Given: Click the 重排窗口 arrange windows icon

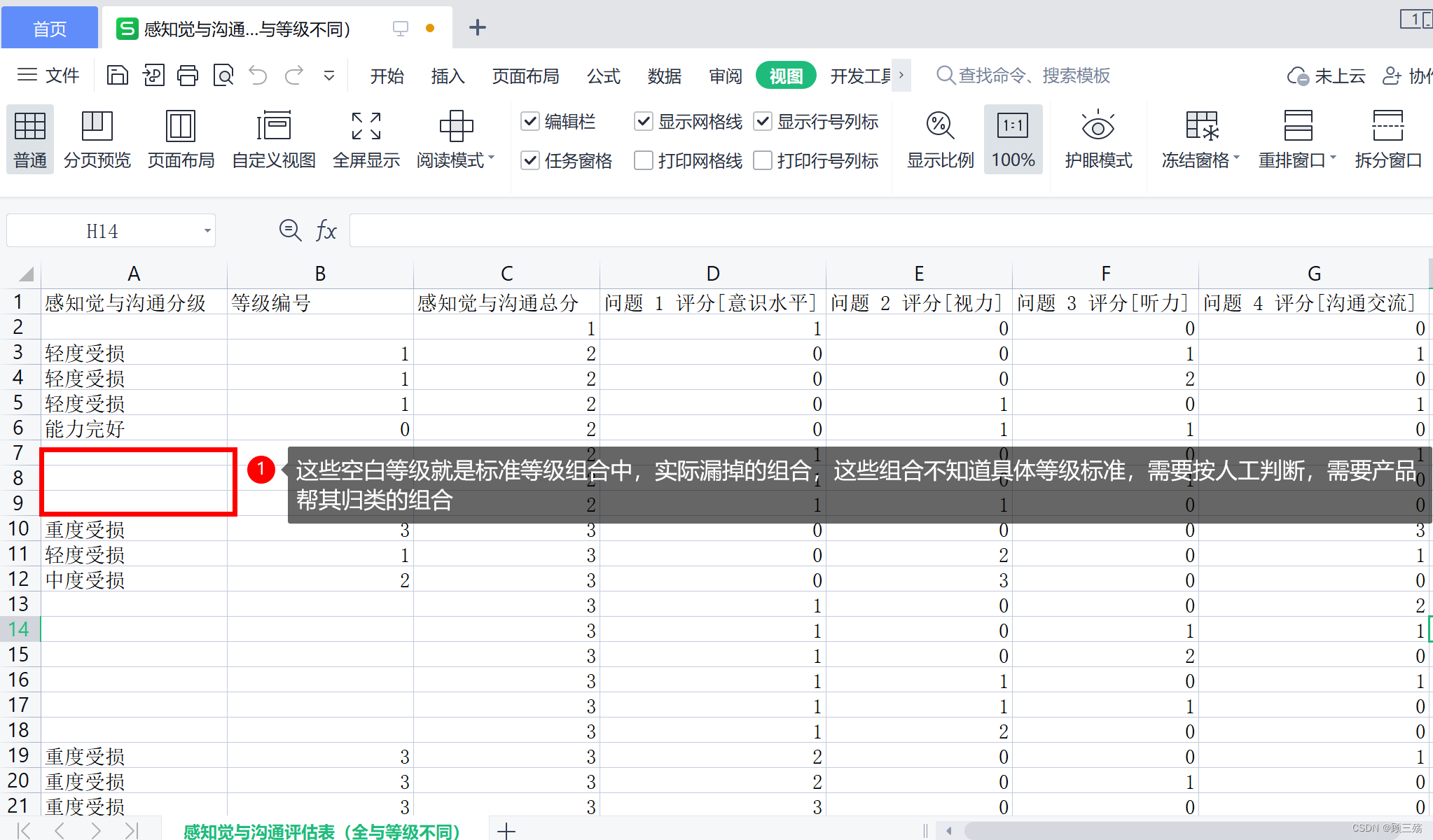Looking at the screenshot, I should point(1298,126).
